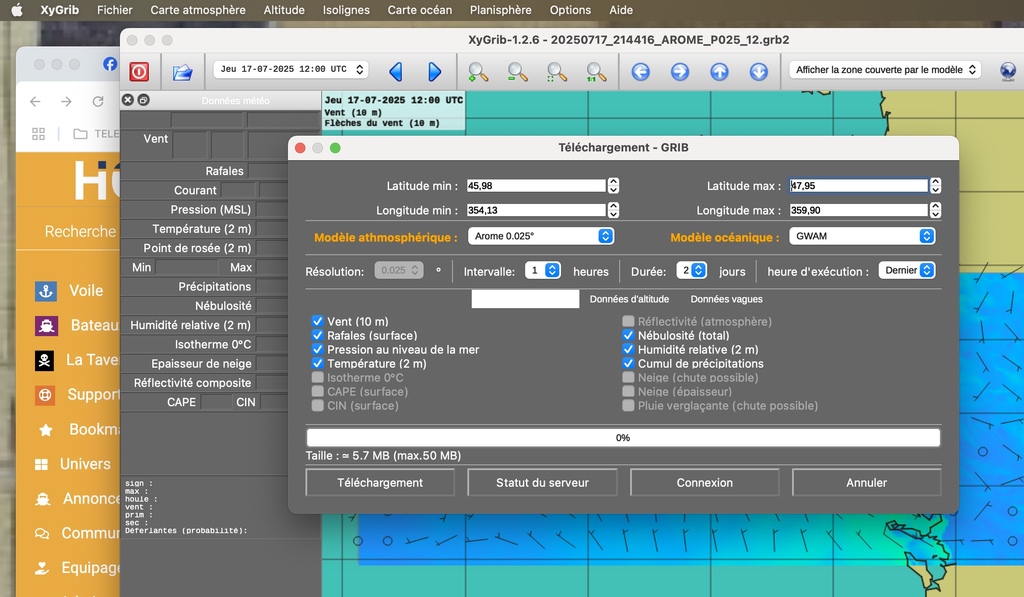Open the Intervalle hours dropdown
The width and height of the screenshot is (1024, 597).
point(543,270)
